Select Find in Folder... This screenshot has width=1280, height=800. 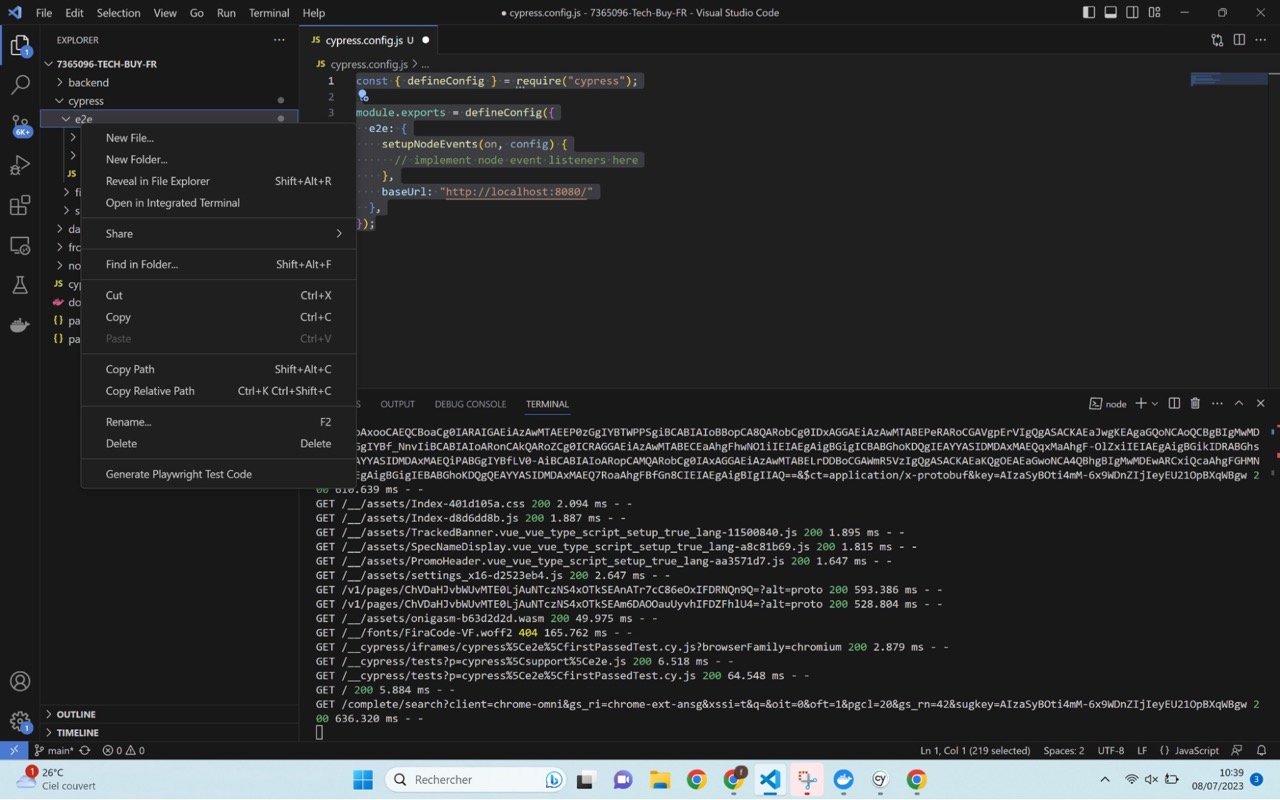coord(218,265)
